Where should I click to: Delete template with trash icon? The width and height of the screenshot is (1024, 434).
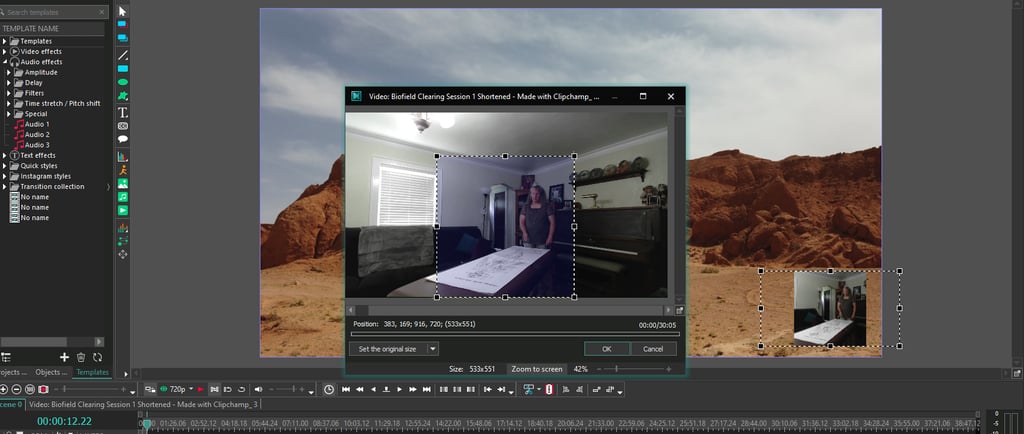click(x=81, y=357)
